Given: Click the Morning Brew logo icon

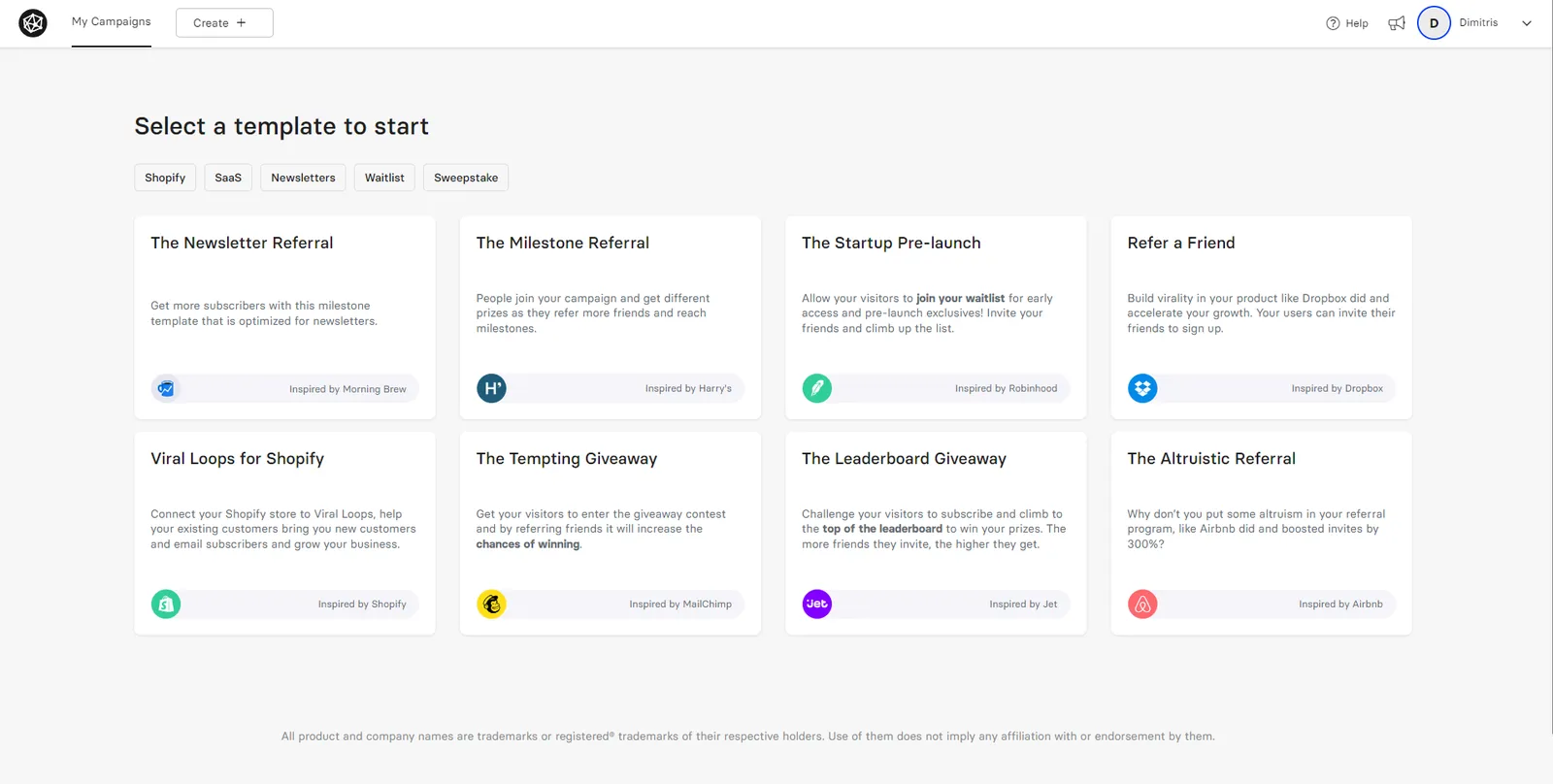Looking at the screenshot, I should pyautogui.click(x=166, y=388).
